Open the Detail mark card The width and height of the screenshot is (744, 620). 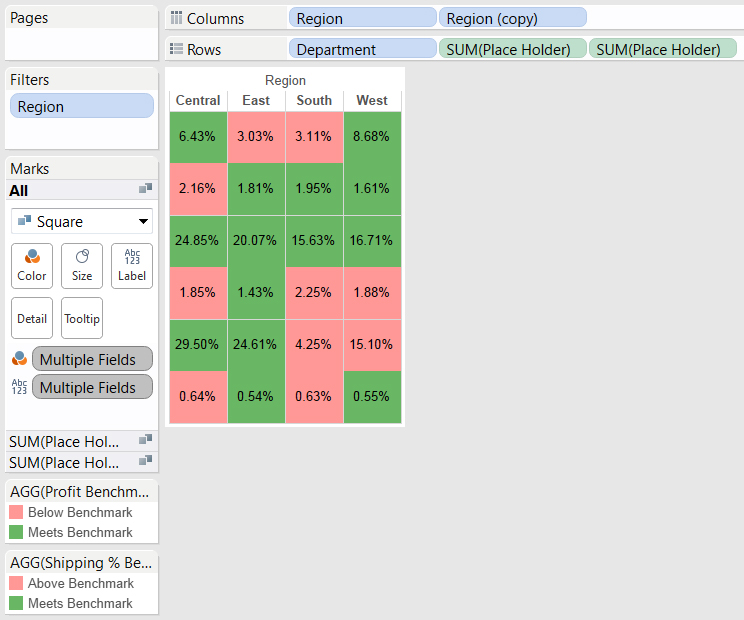pyautogui.click(x=32, y=318)
